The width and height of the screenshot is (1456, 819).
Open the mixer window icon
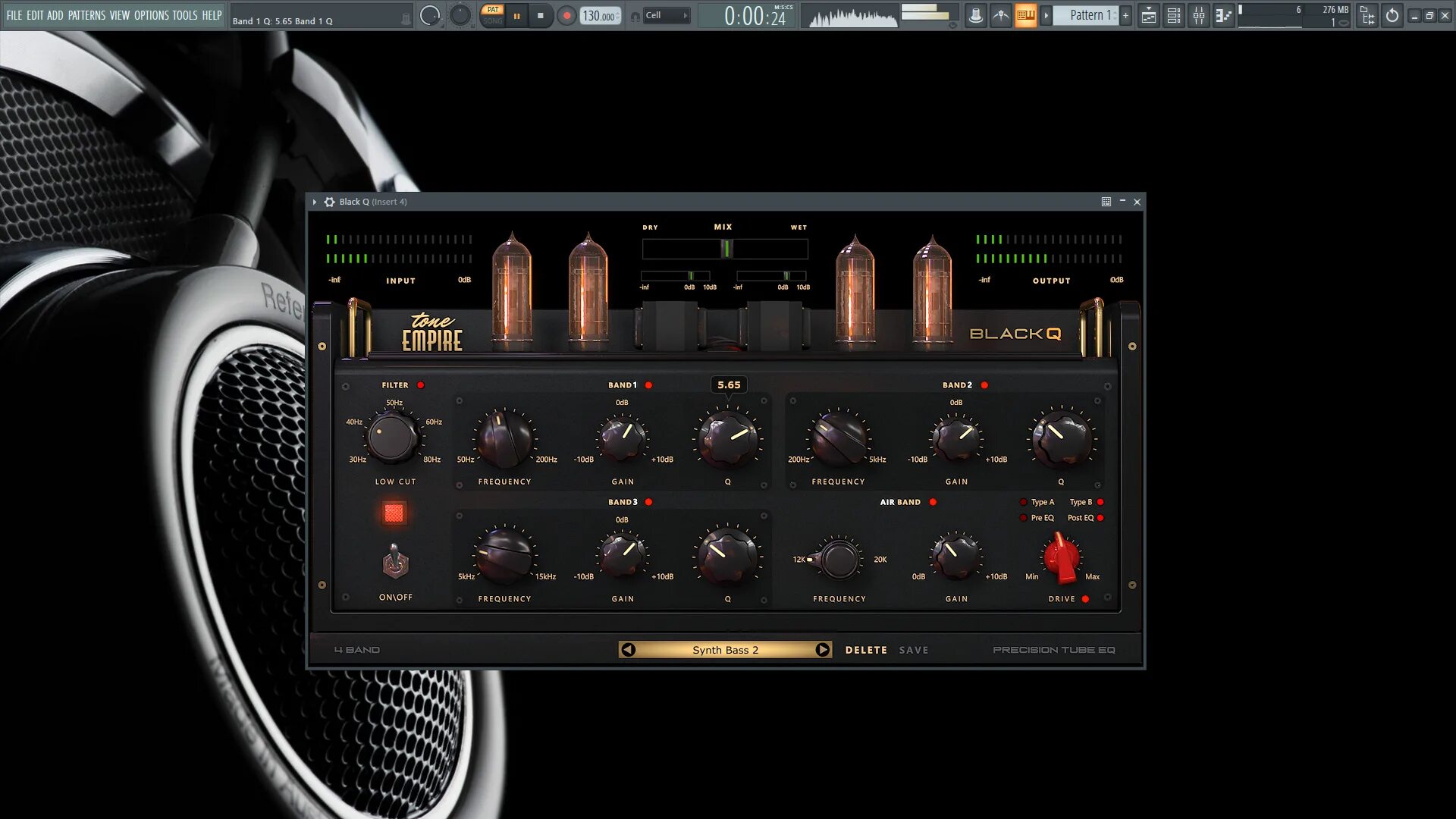(1198, 15)
